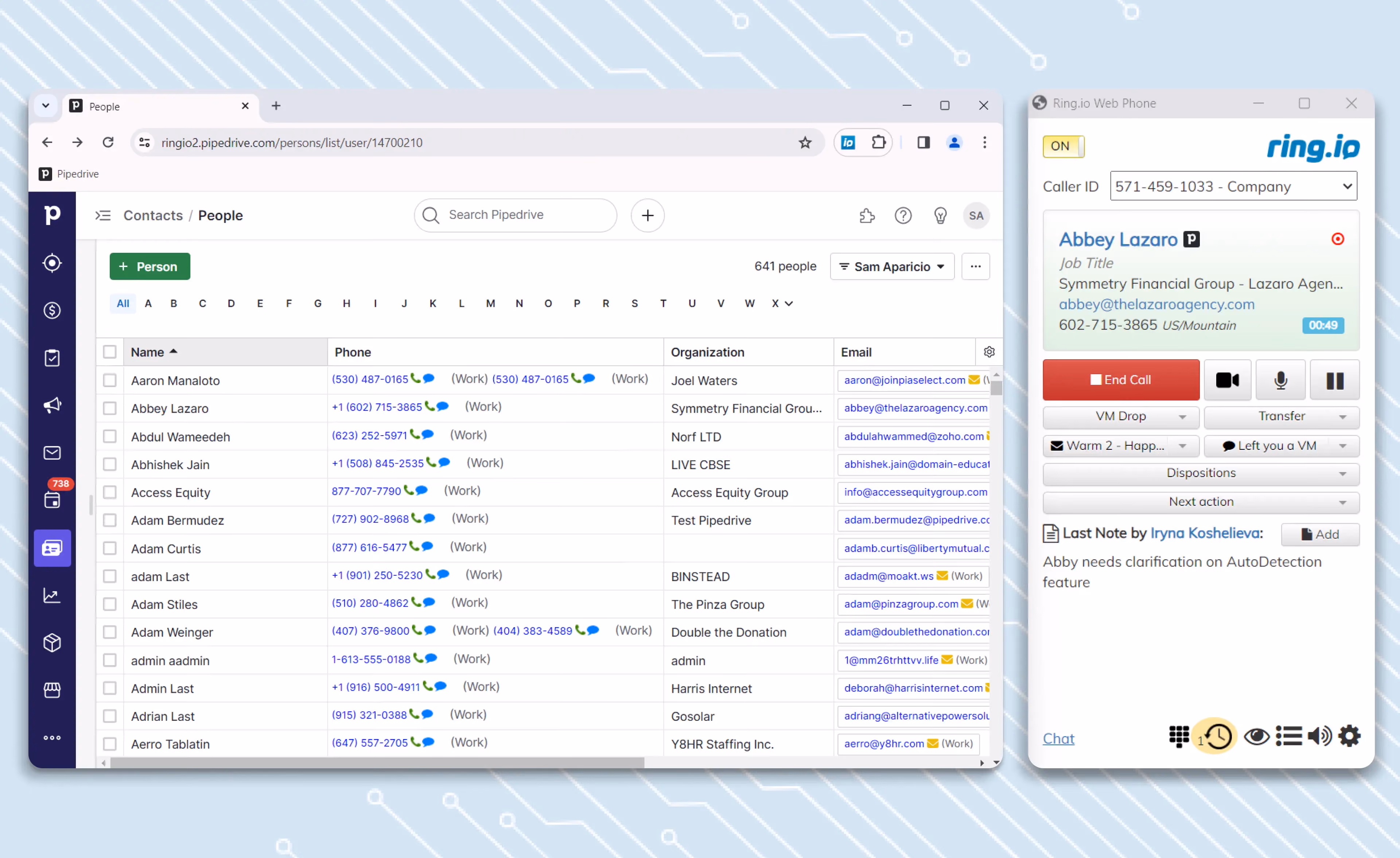Open the list icon in Ring.io footer

1289,736
